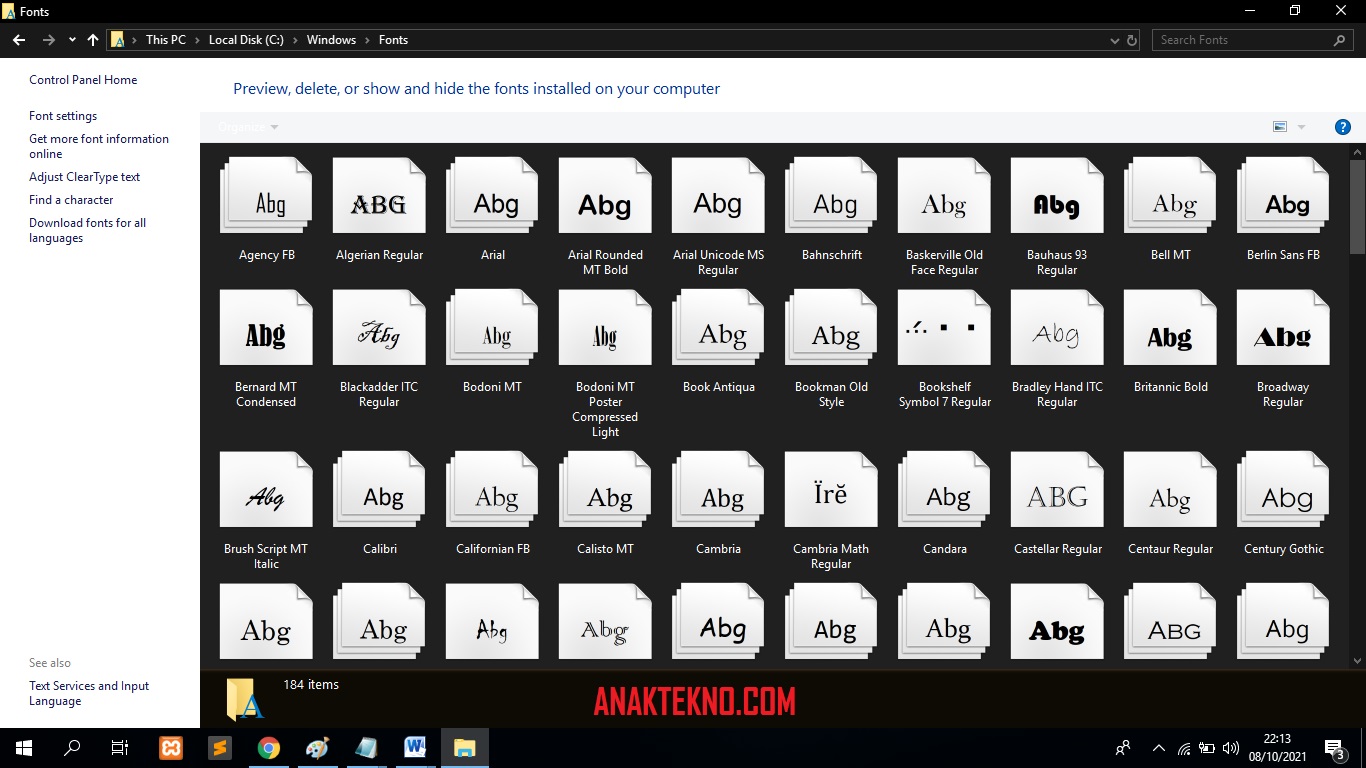Select Bernard MT Condensed font icon

(x=266, y=328)
